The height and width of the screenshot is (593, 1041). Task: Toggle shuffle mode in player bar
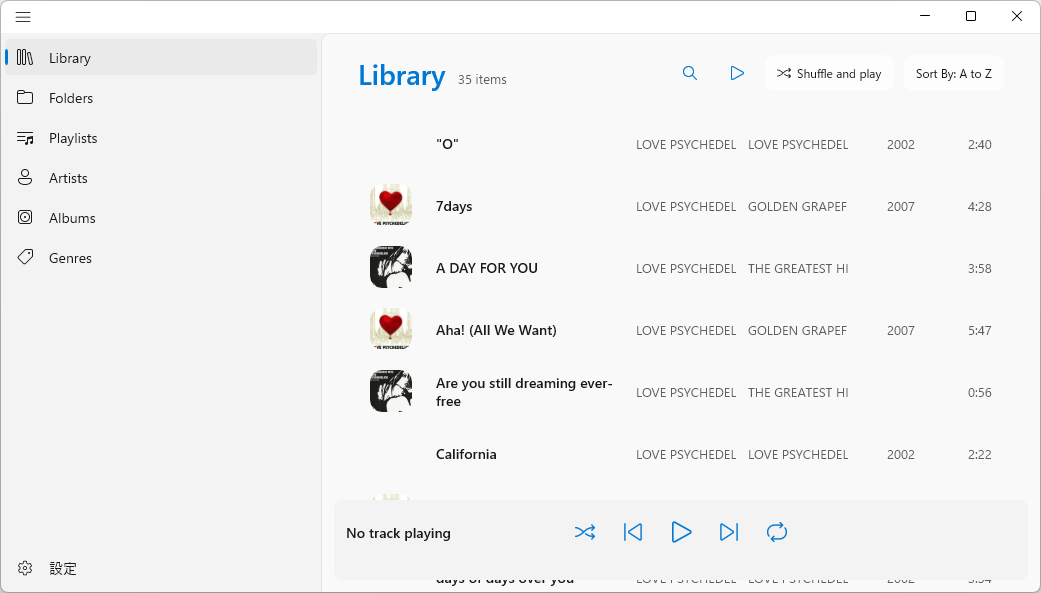(585, 532)
